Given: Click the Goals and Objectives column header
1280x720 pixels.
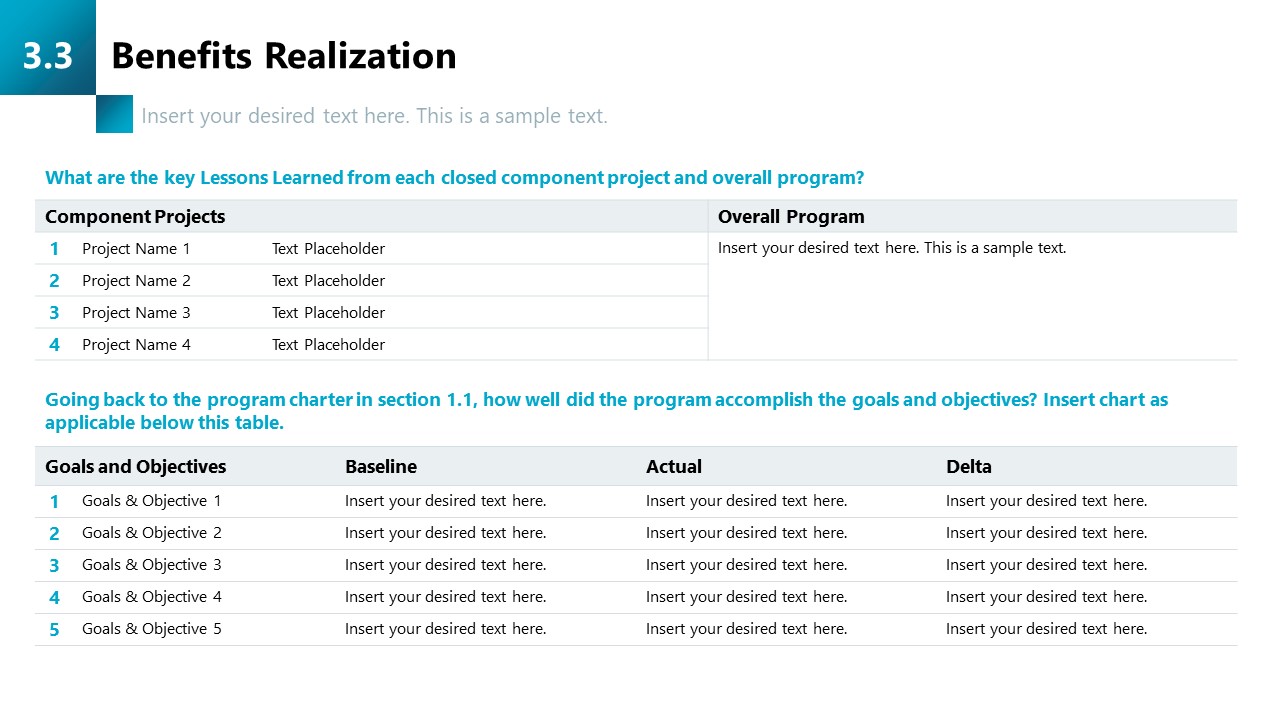Looking at the screenshot, I should point(135,467).
